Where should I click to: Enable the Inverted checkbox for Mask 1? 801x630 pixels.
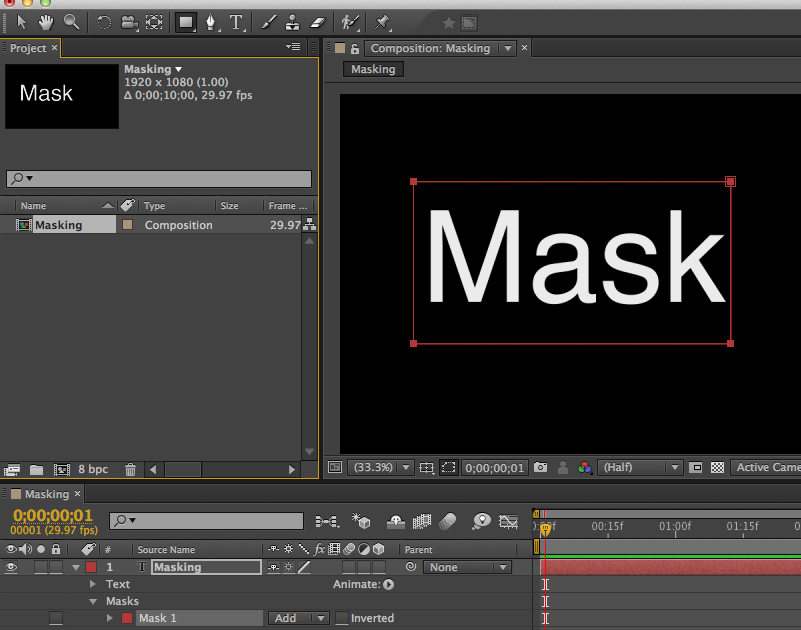[342, 618]
